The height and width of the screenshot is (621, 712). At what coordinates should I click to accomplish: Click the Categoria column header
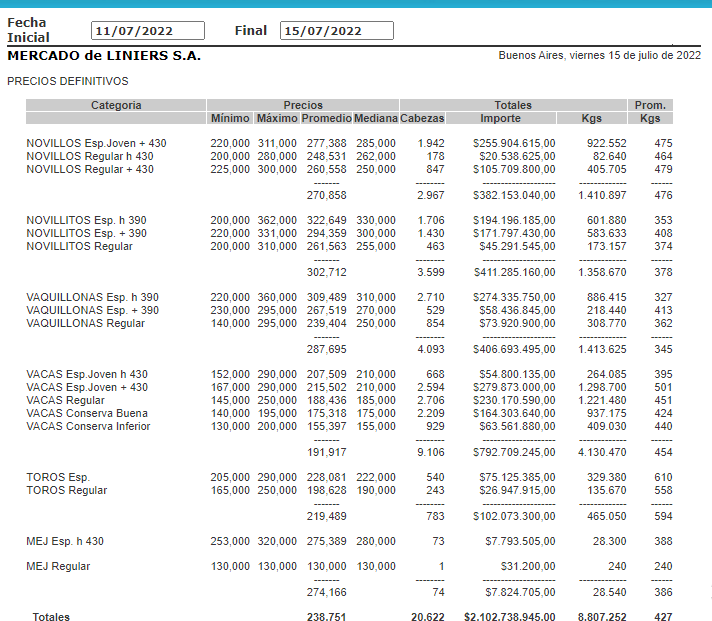[x=116, y=105]
